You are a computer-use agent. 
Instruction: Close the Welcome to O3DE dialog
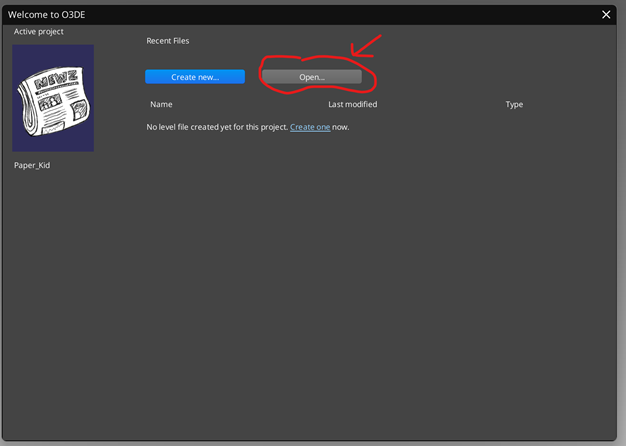pyautogui.click(x=606, y=15)
